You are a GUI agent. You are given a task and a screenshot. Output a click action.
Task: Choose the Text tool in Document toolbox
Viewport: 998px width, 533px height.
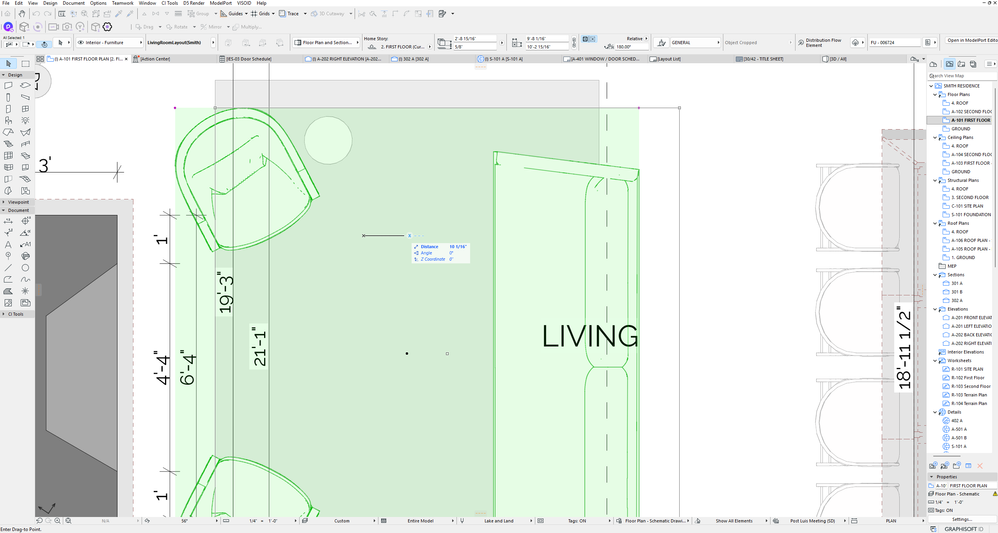(x=9, y=244)
